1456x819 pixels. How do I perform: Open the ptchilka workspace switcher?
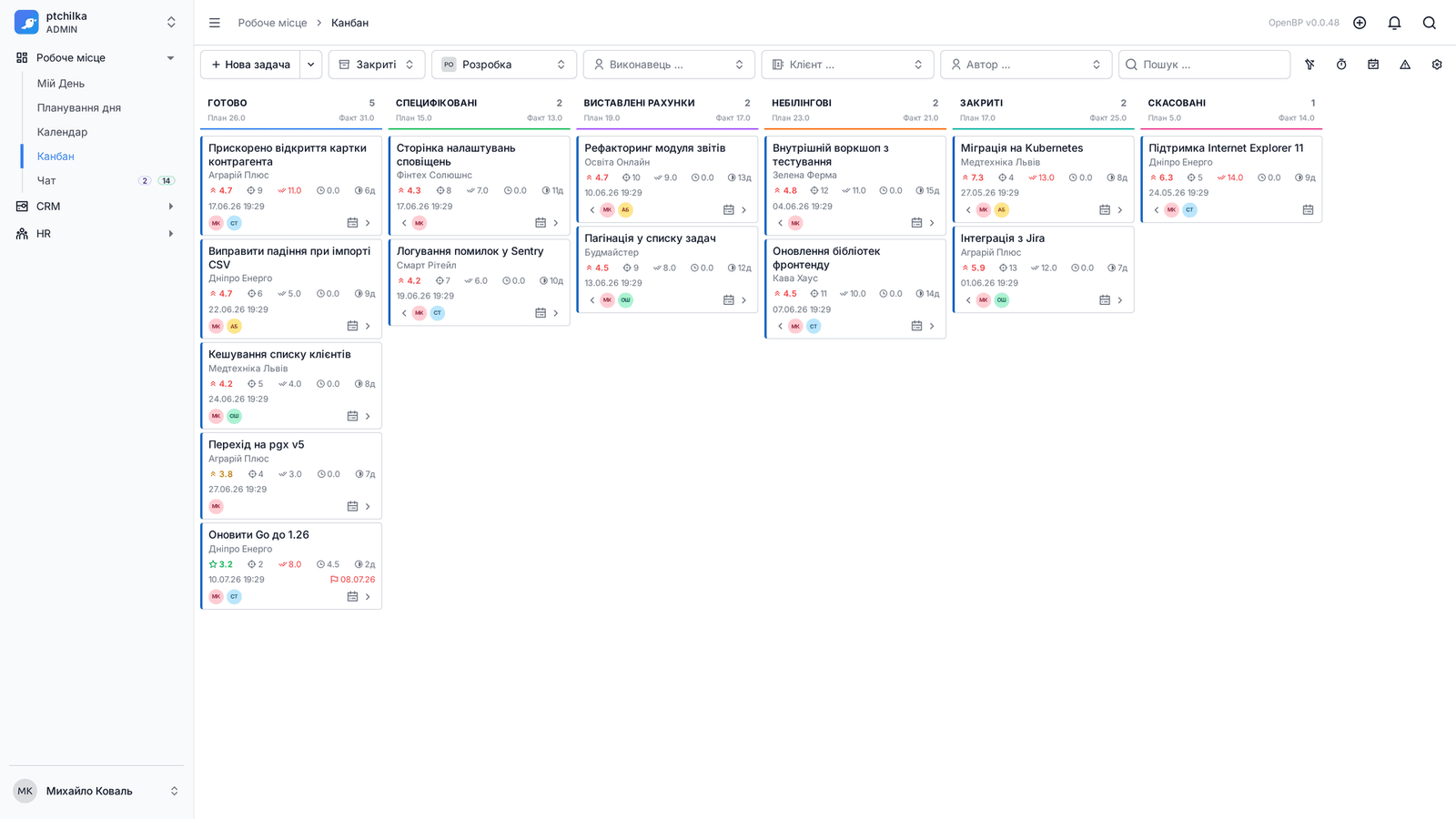click(x=96, y=22)
